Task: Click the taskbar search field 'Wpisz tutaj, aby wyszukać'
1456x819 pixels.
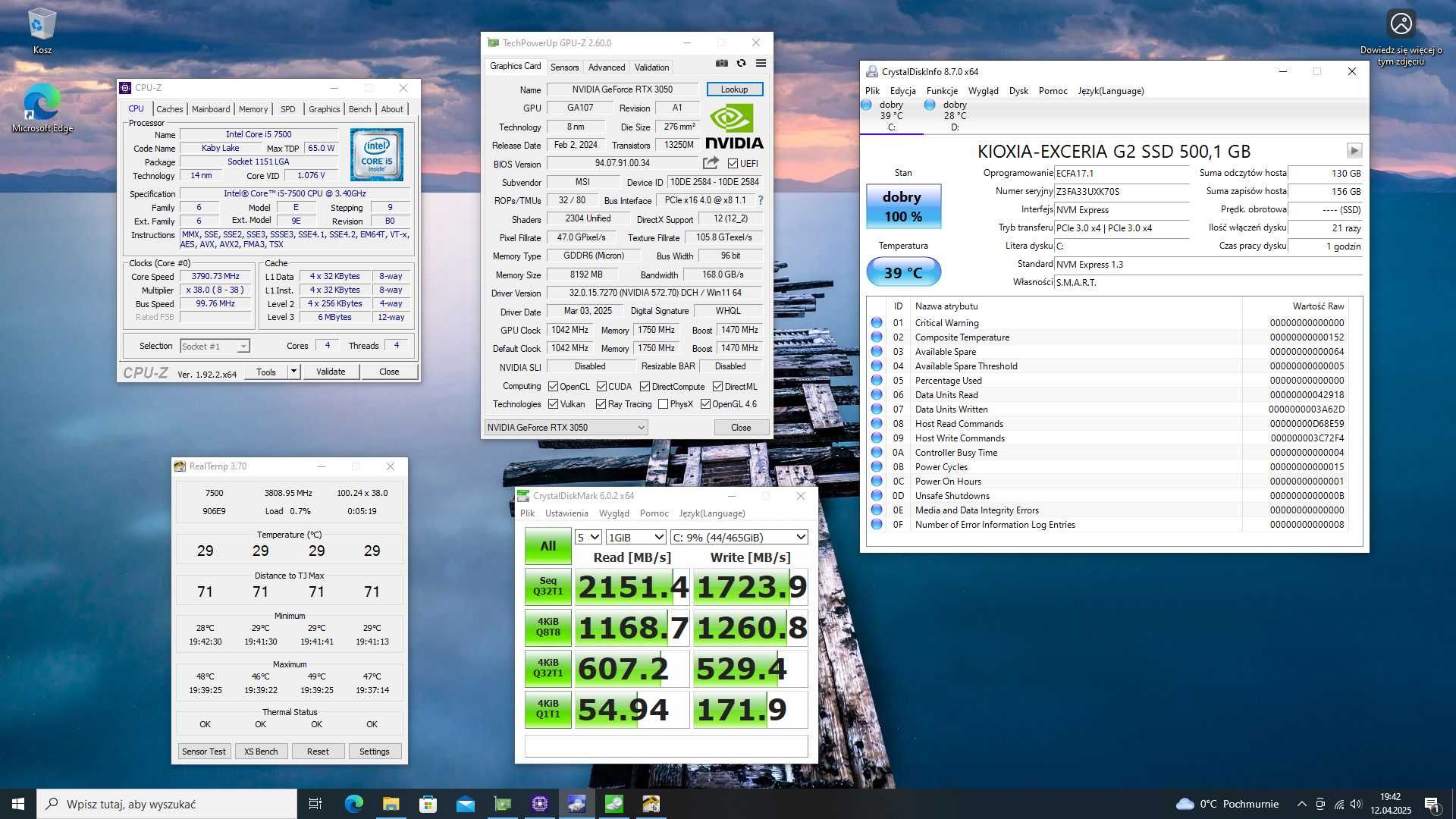Action: (167, 804)
